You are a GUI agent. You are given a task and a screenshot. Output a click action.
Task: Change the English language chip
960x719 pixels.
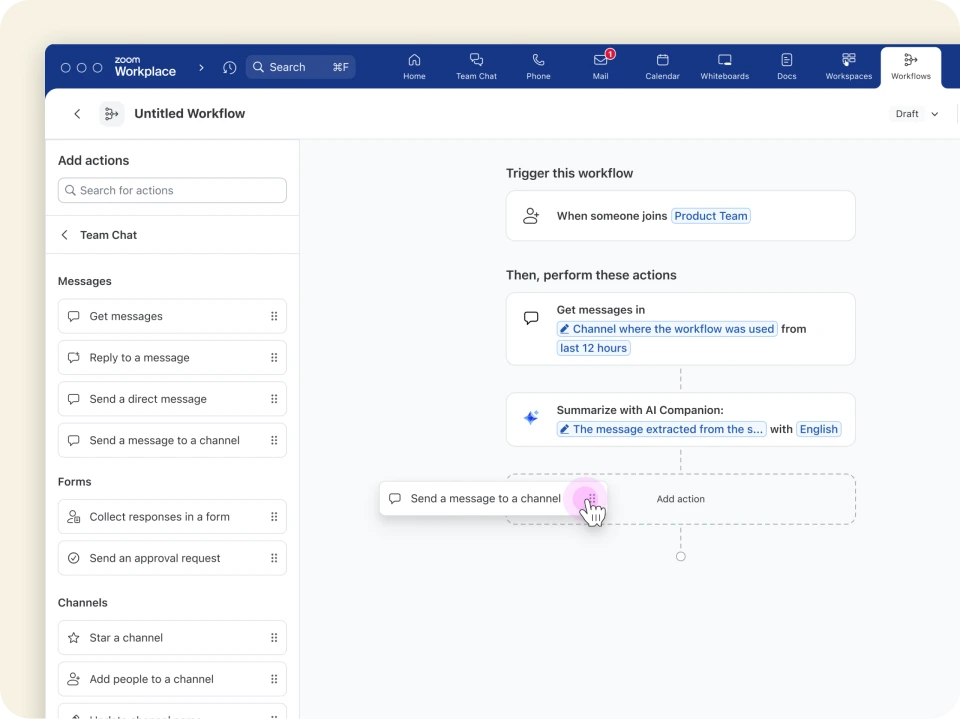[x=819, y=429]
